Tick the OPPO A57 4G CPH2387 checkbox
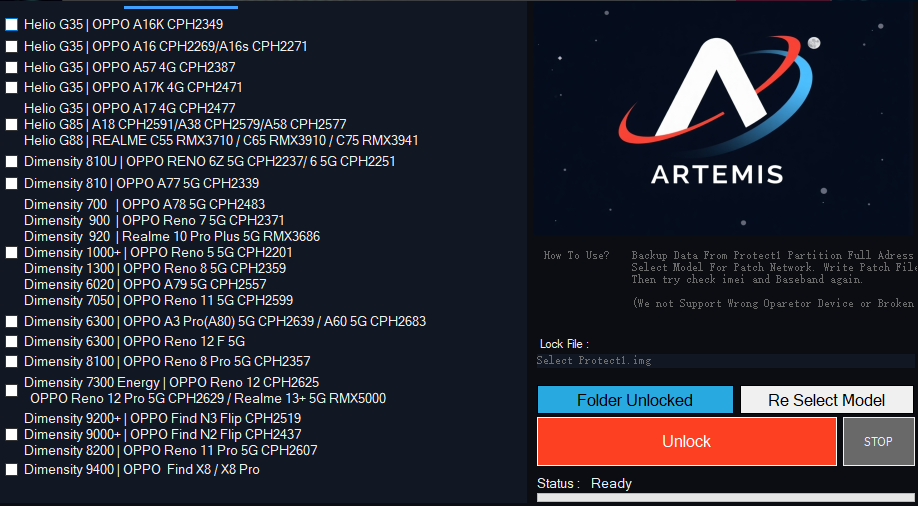The image size is (918, 506). pyautogui.click(x=11, y=67)
